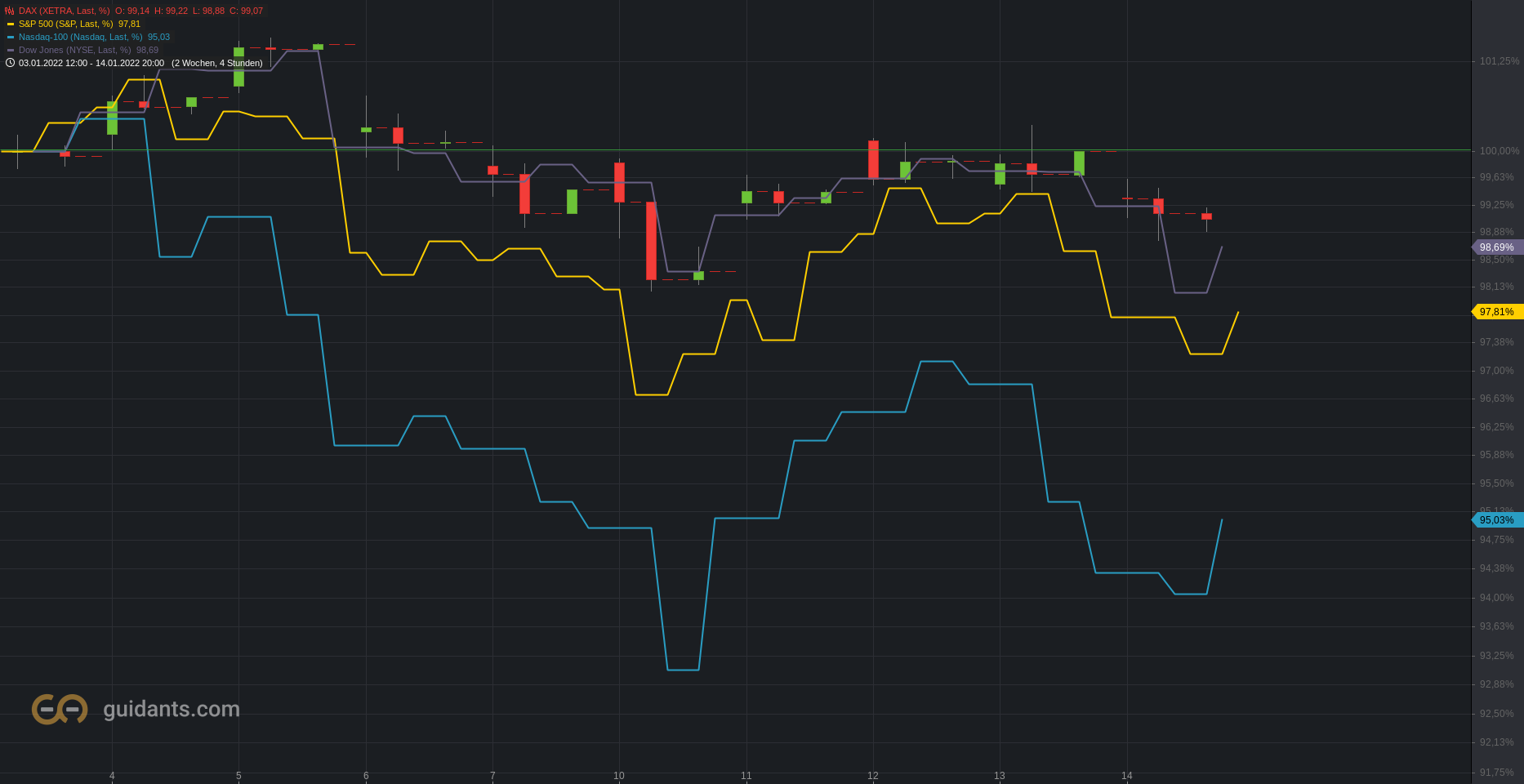Click the 96,25% price axis label

(1497, 427)
